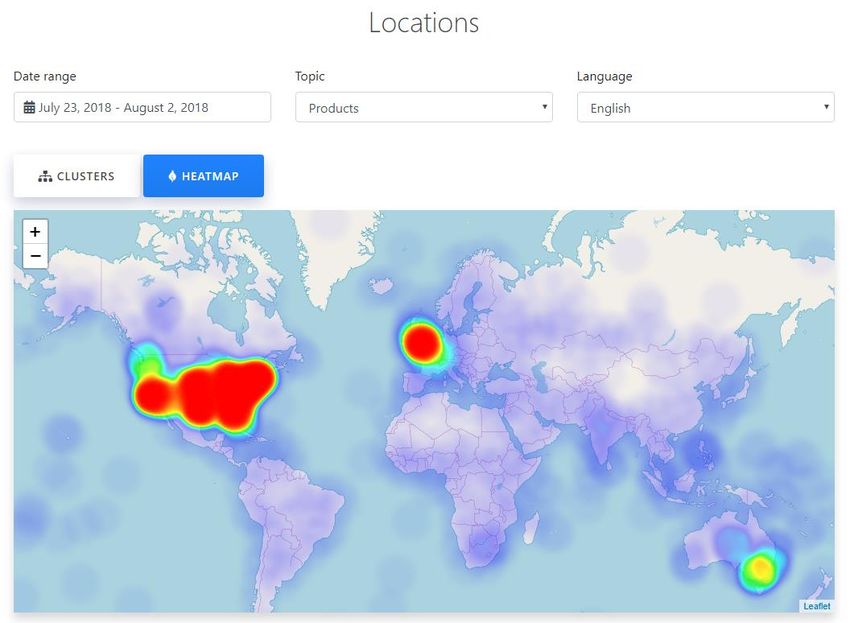Viewport: 850px width, 623px height.
Task: Click the yellow hotspot in southeast Australia
Action: pos(760,569)
